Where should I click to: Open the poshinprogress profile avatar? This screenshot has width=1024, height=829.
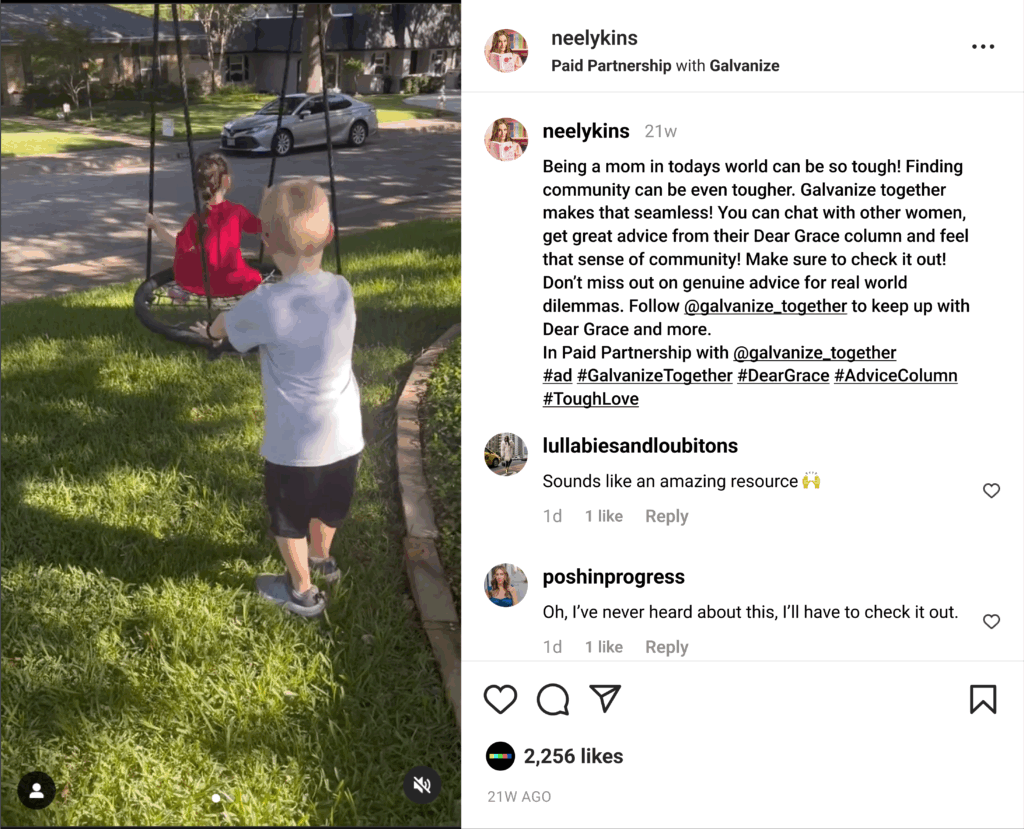506,585
